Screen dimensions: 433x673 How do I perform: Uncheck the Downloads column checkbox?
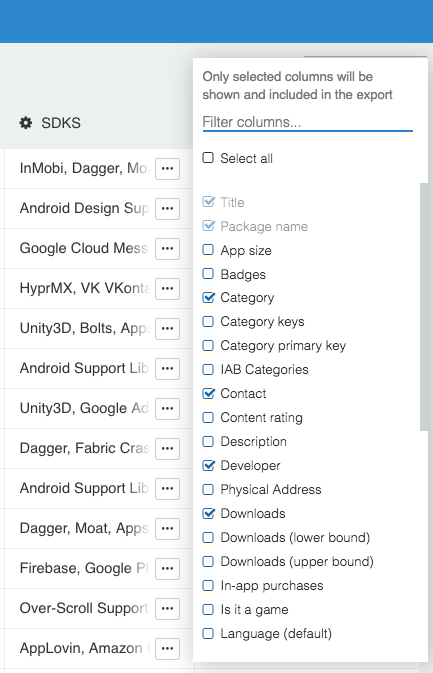pos(208,513)
